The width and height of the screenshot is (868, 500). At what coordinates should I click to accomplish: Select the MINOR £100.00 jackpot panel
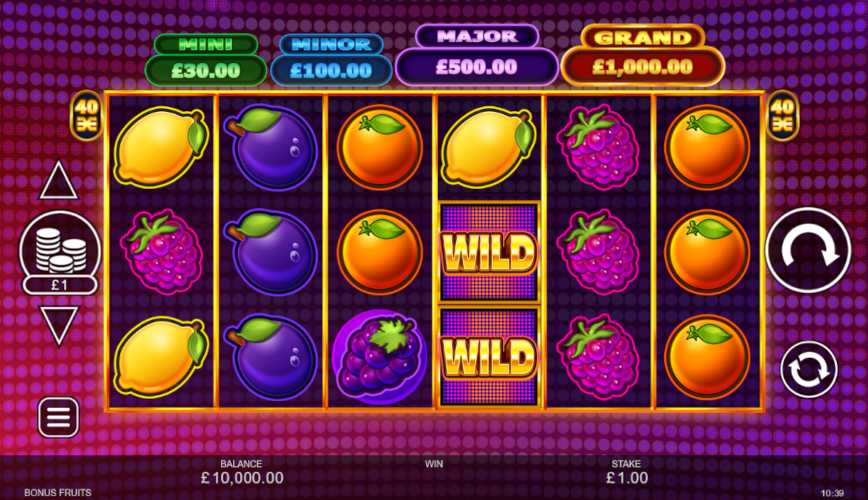point(331,59)
